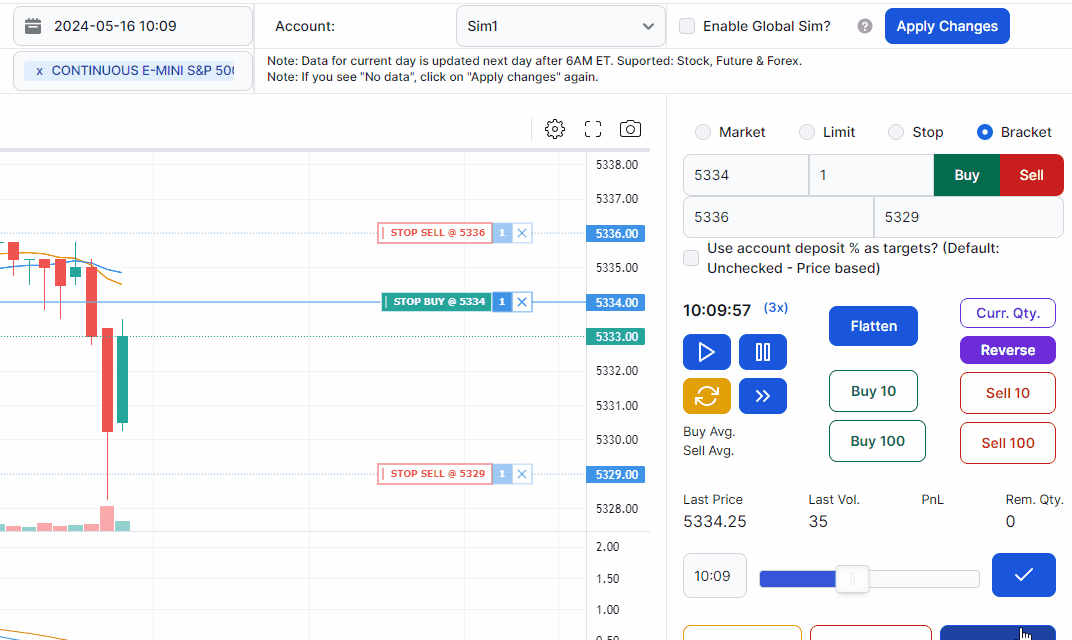Open chart settings gear icon
Image resolution: width=1072 pixels, height=640 pixels.
point(554,129)
